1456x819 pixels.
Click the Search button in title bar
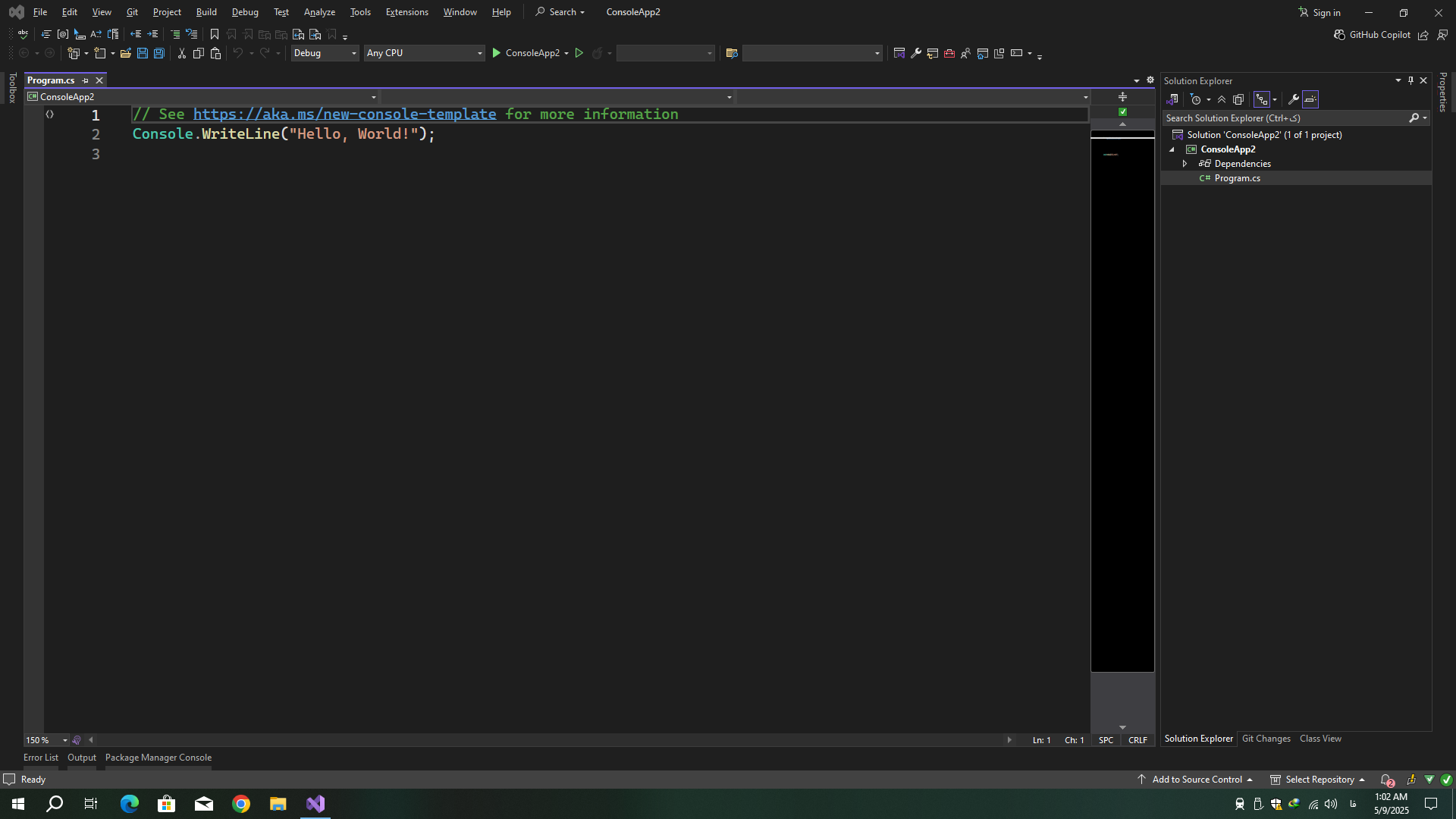coord(560,12)
